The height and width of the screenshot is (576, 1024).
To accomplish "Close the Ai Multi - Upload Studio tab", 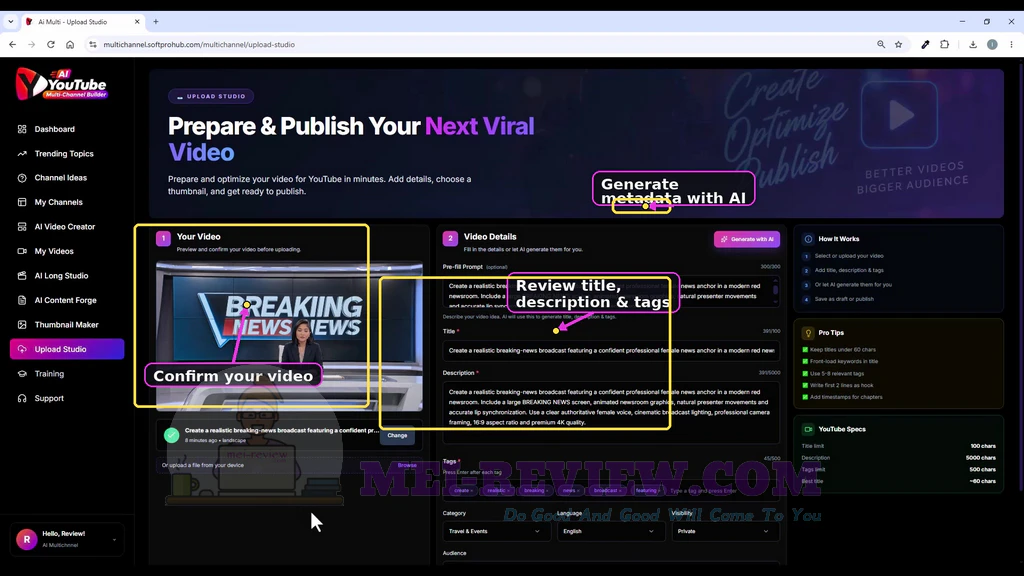I will pos(137,22).
